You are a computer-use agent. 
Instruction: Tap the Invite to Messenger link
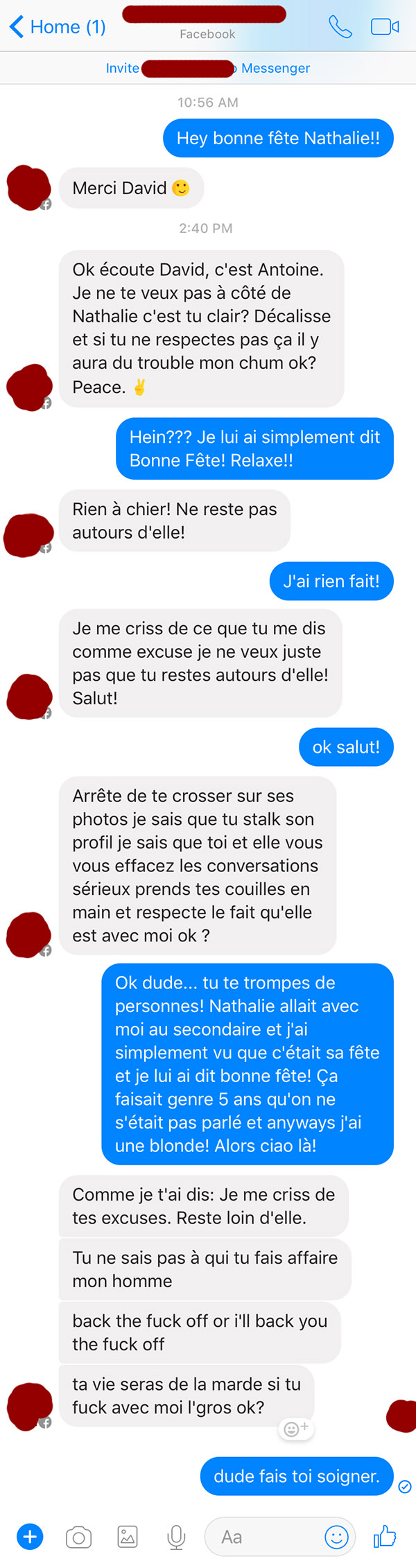208,68
